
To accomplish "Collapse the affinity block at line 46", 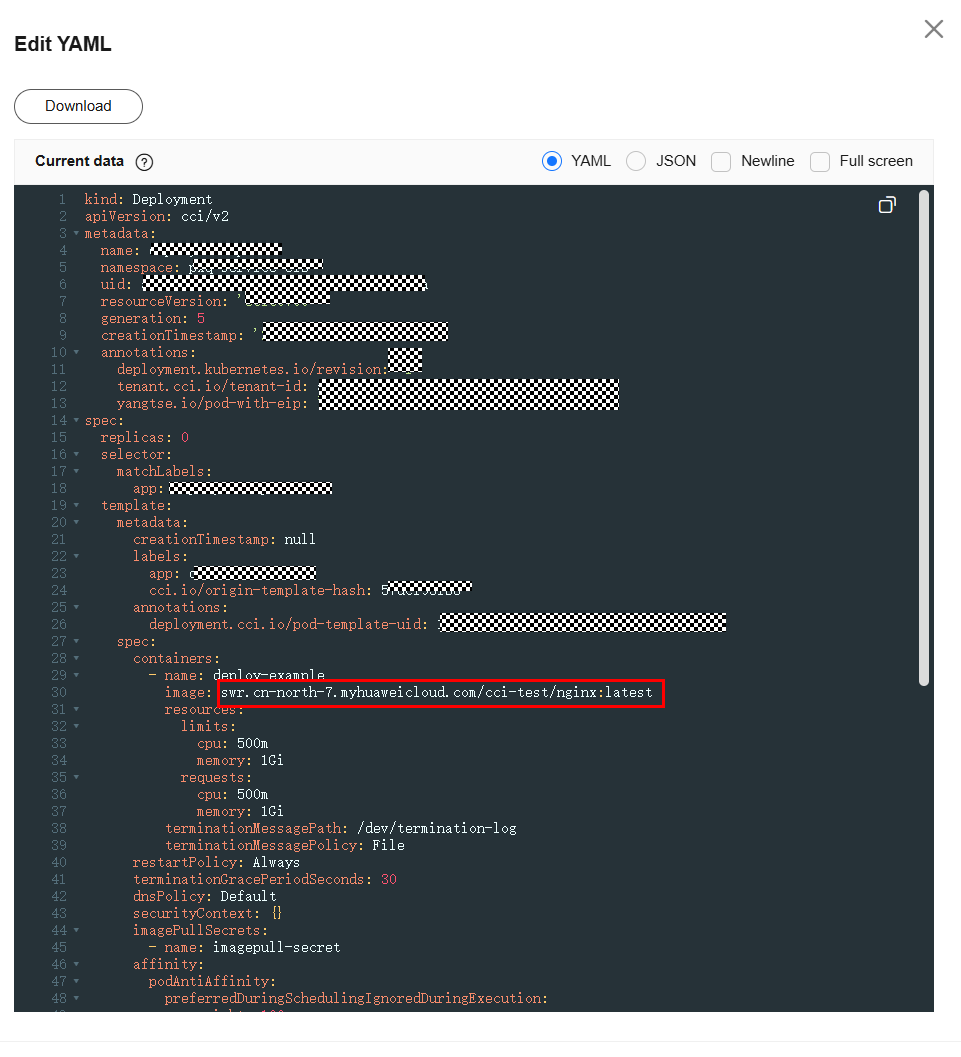I will click(x=76, y=965).
